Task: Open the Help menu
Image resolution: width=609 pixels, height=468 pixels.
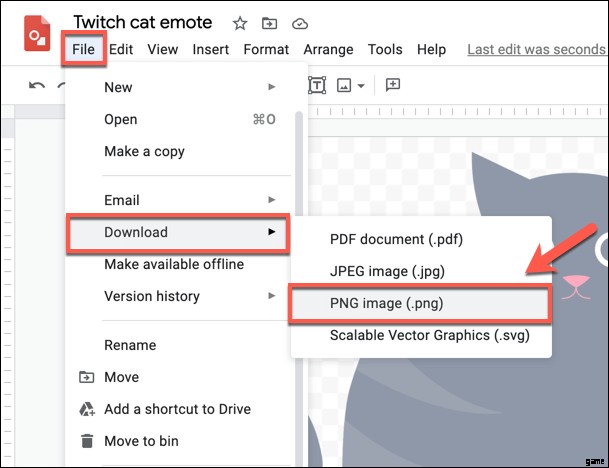Action: click(431, 49)
